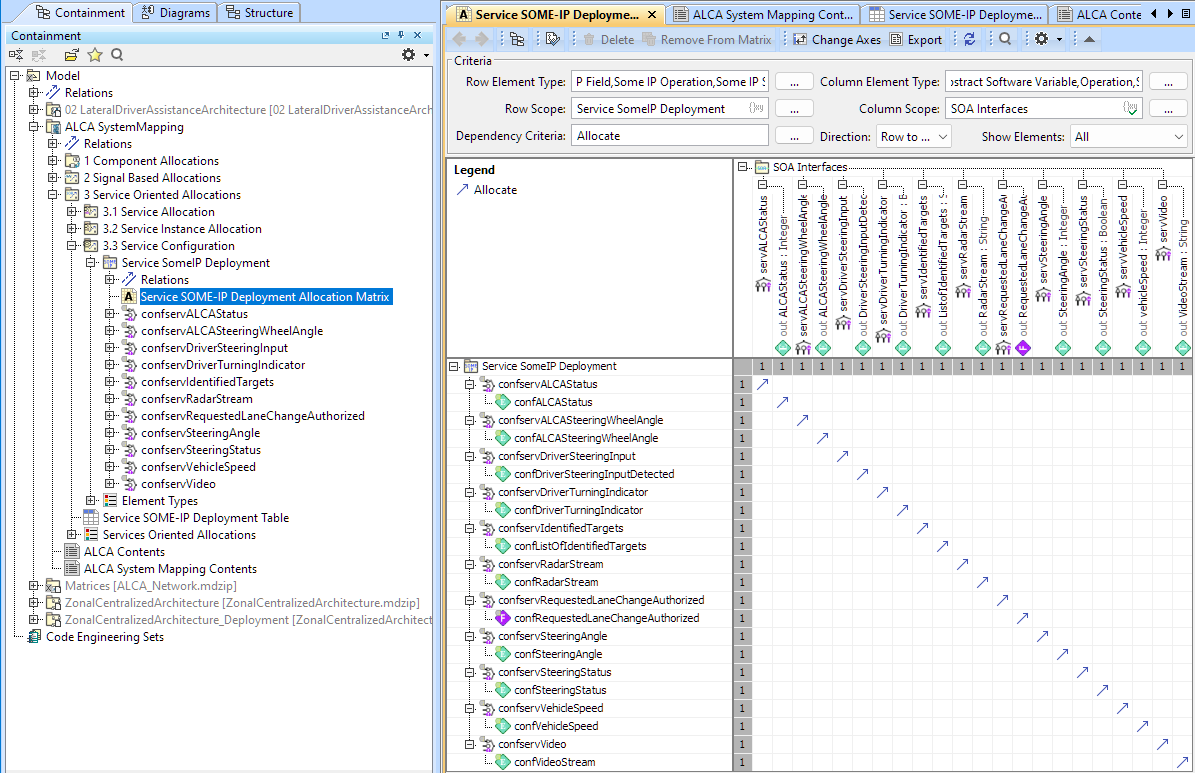Open the Show Elements dropdown
Screen dimensions: 1195x773
pyautogui.click(x=1127, y=137)
